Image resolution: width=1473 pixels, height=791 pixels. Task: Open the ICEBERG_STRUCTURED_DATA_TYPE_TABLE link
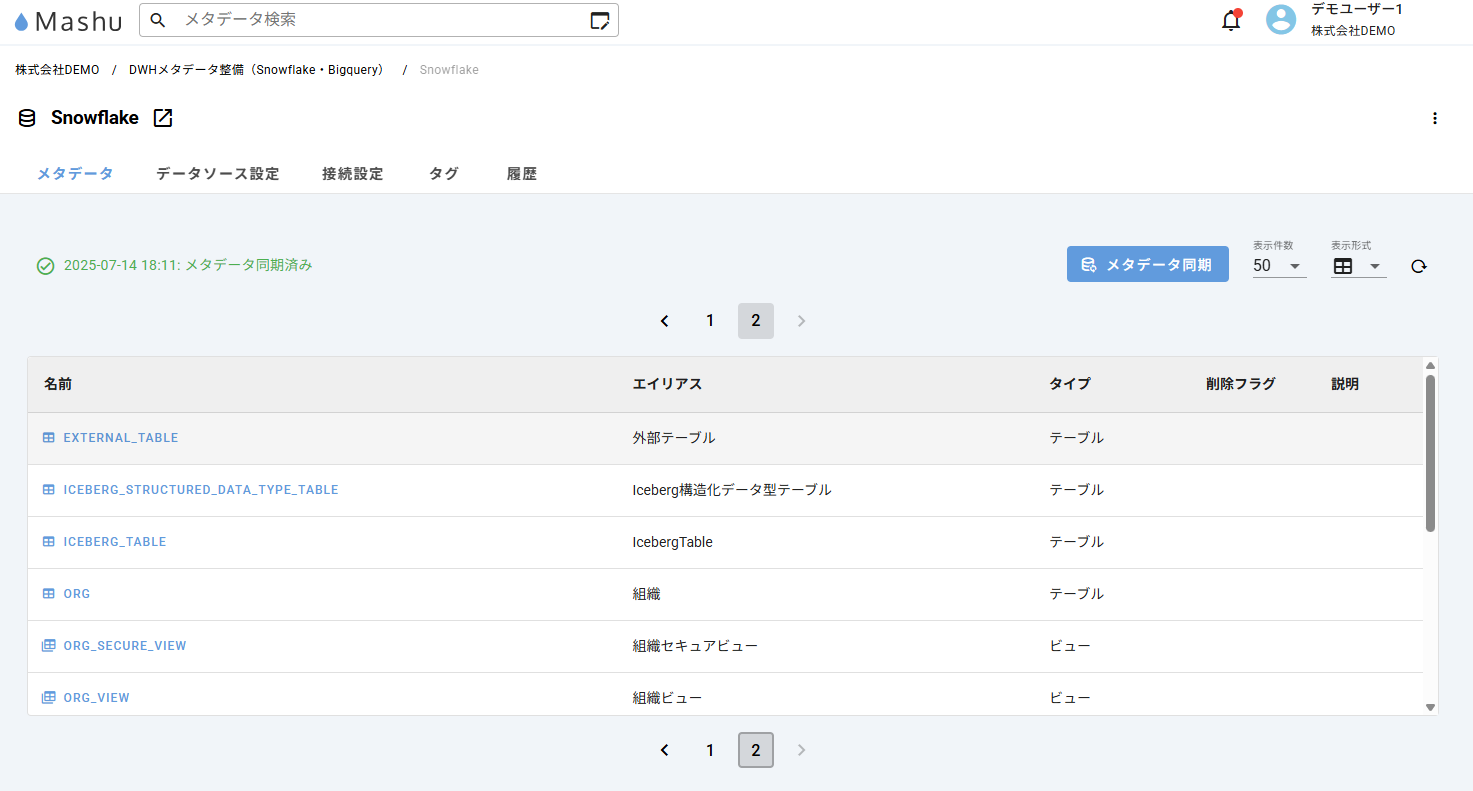tap(201, 490)
